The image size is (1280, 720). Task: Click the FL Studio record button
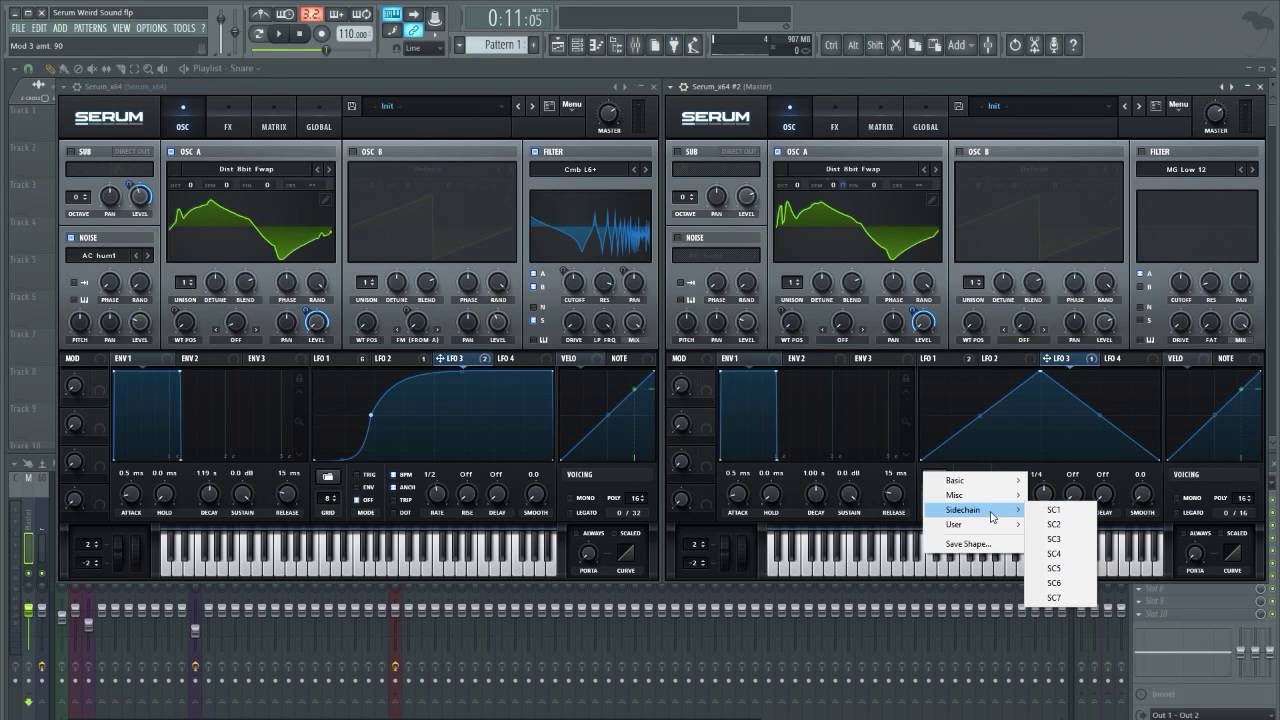point(322,34)
